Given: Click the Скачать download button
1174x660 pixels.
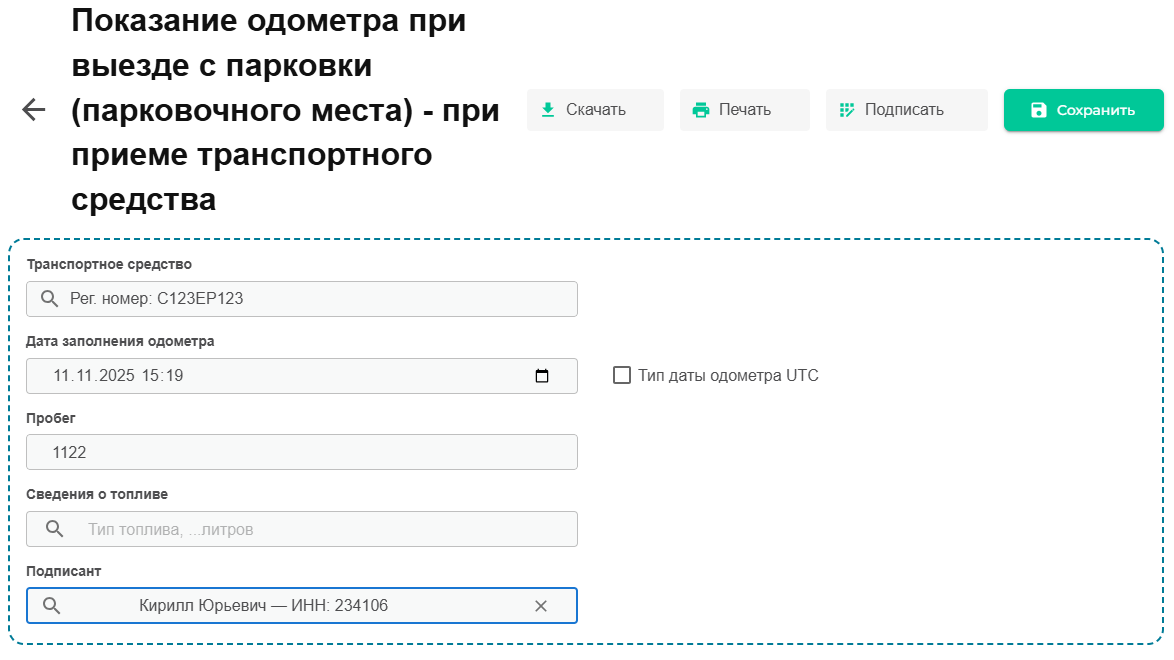Looking at the screenshot, I should [595, 110].
